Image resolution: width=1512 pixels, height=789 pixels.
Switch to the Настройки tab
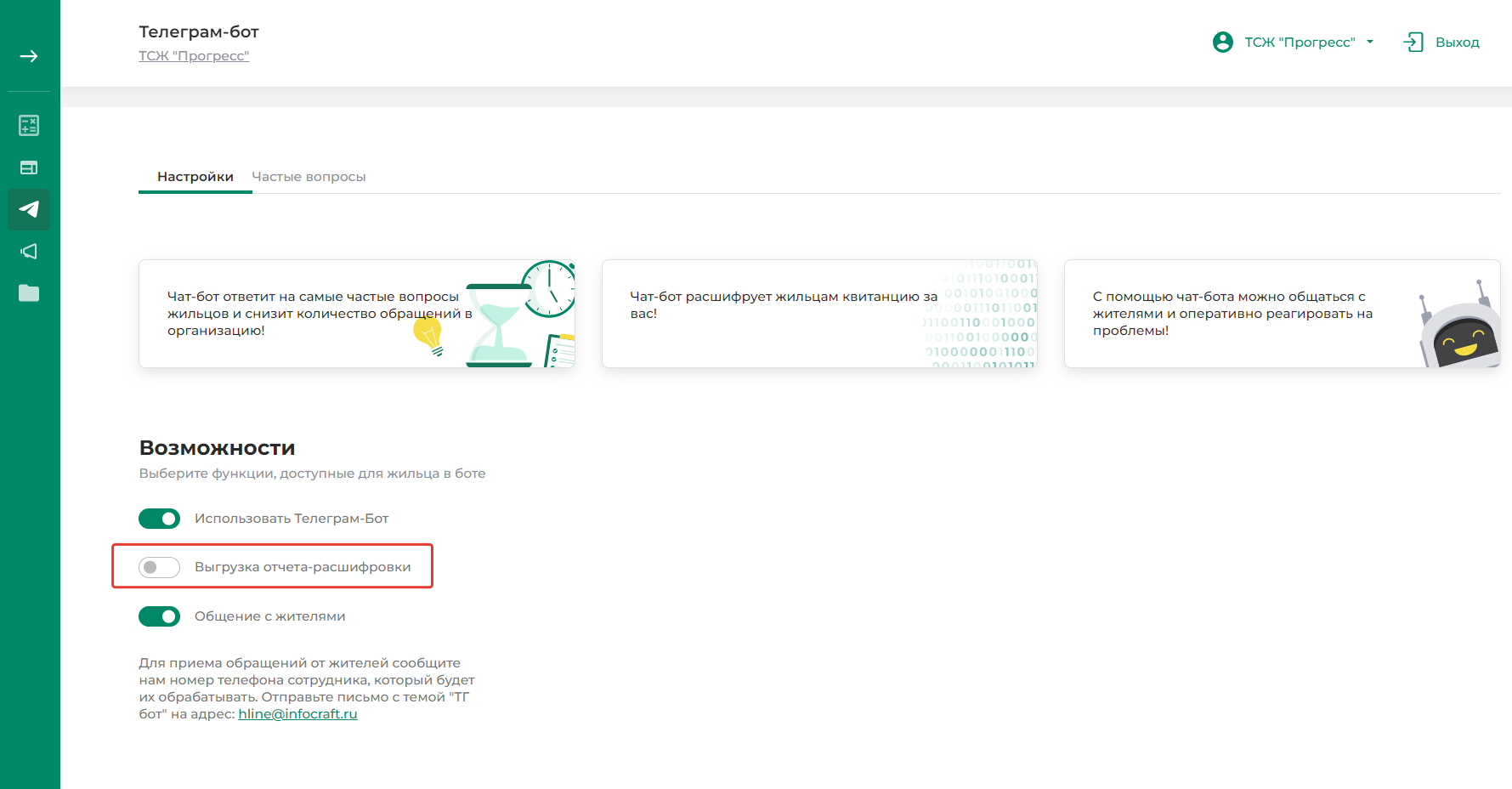coord(195,177)
